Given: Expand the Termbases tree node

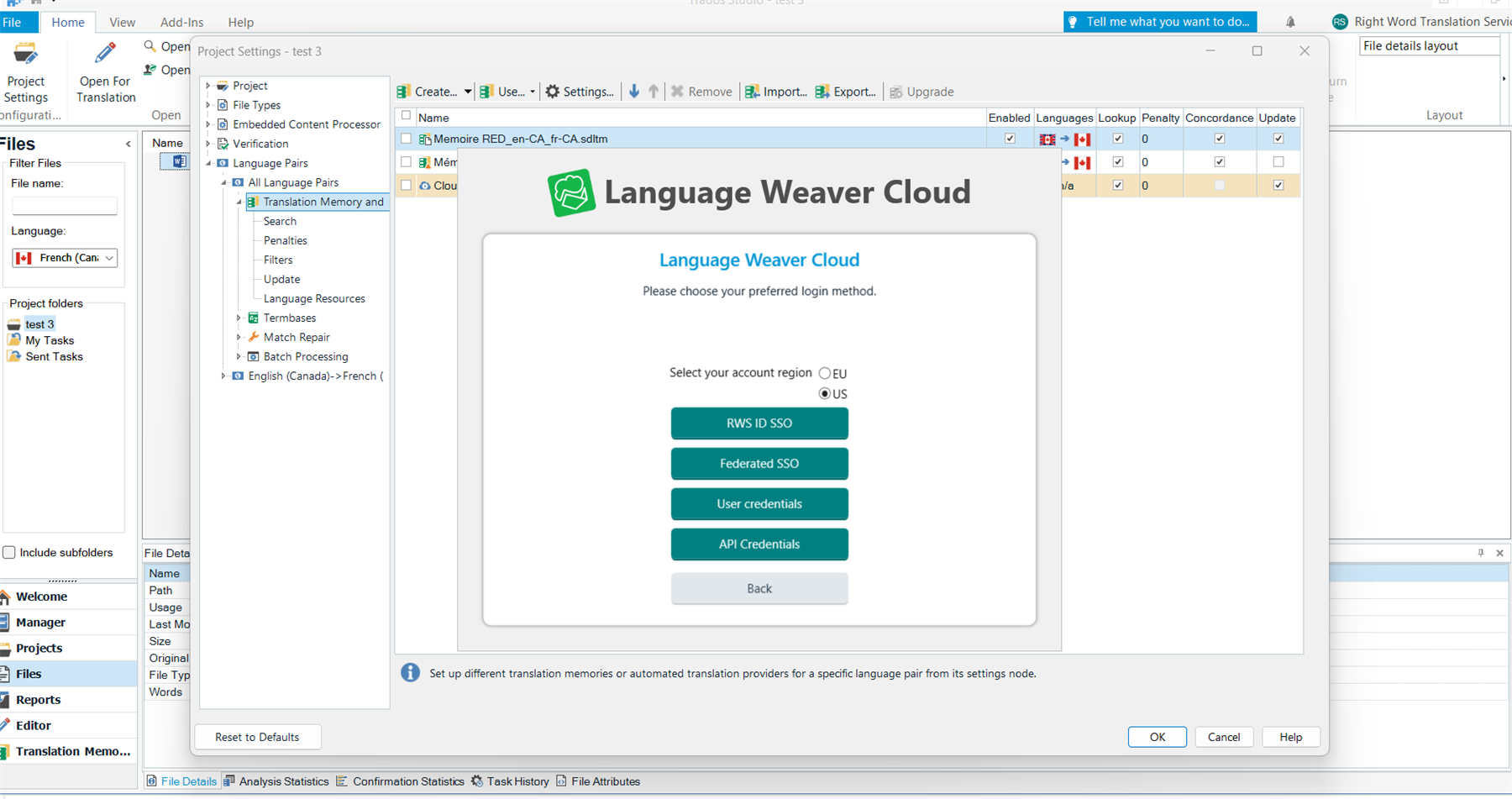Looking at the screenshot, I should [240, 318].
